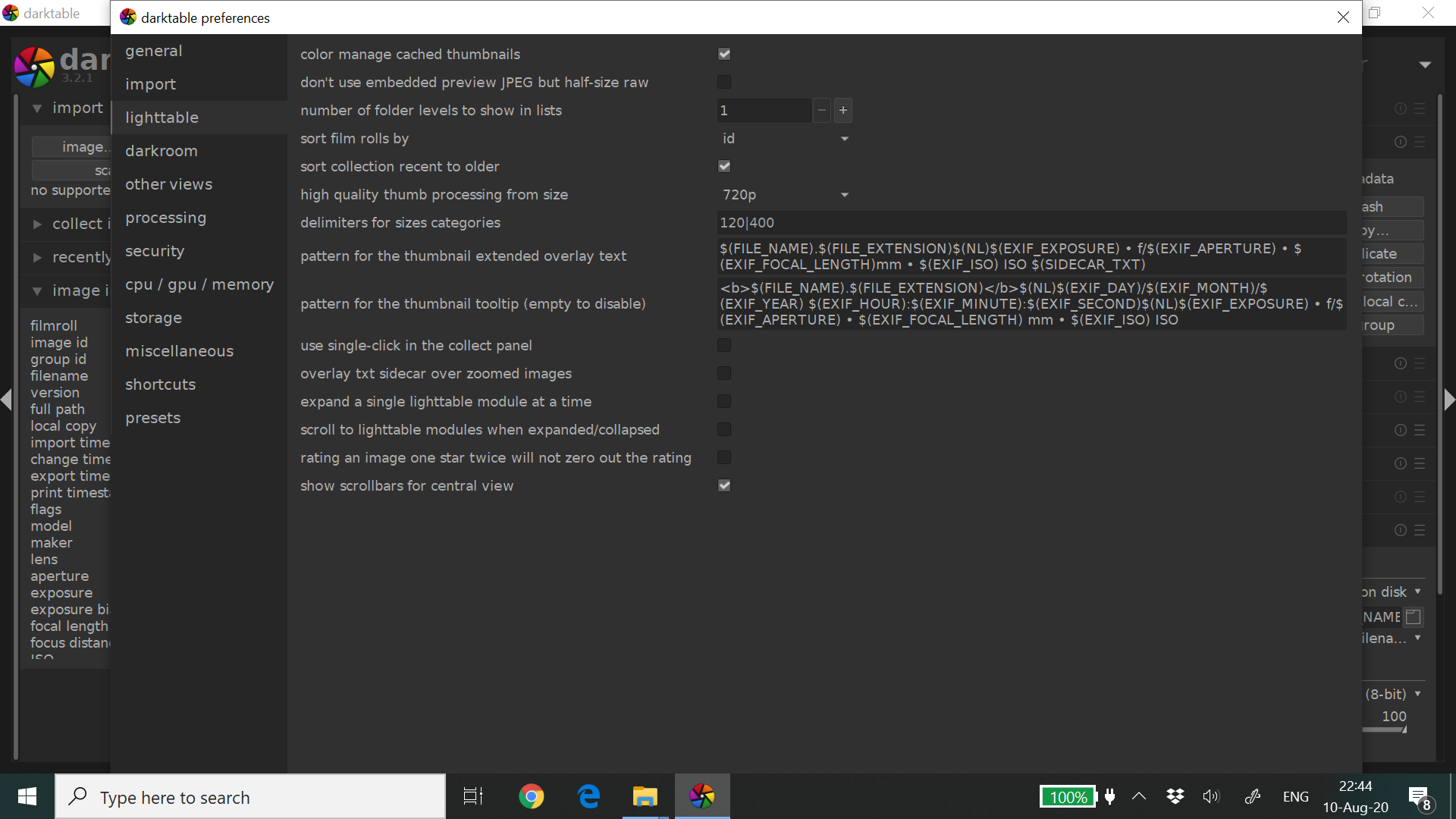Viewport: 1456px width, 819px height.
Task: Open the presets menu of the top right module
Action: (1420, 109)
